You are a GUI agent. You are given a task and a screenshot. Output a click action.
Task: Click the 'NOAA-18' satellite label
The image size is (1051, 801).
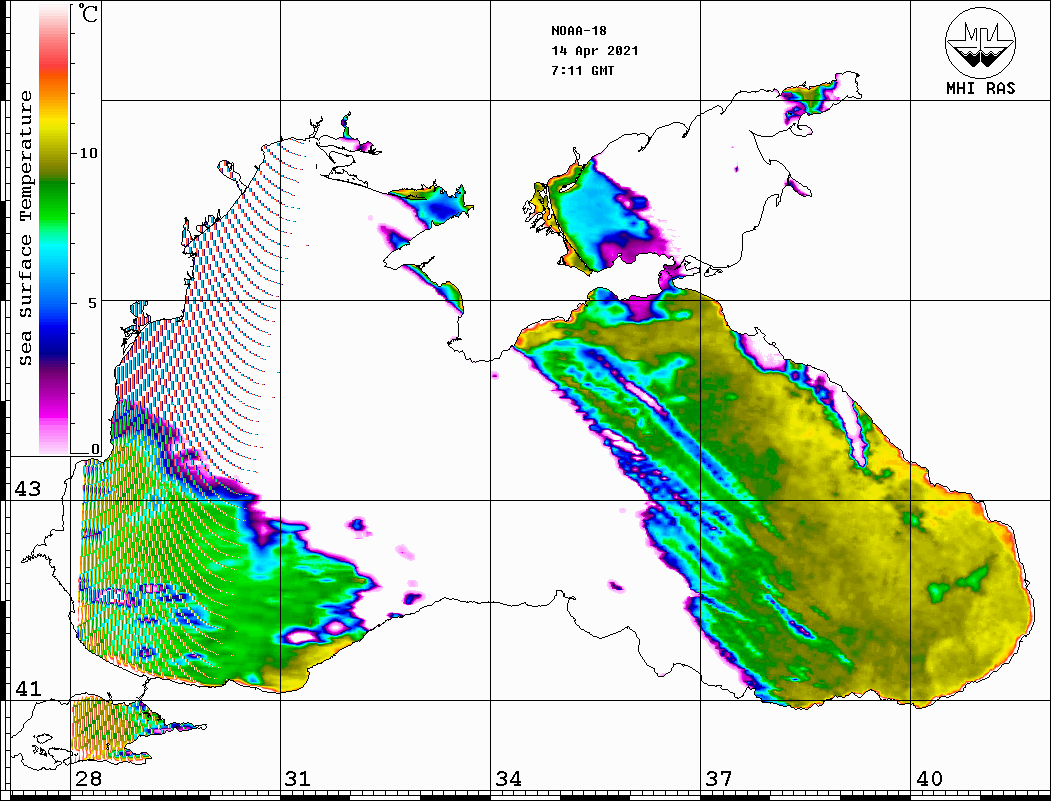(x=579, y=31)
